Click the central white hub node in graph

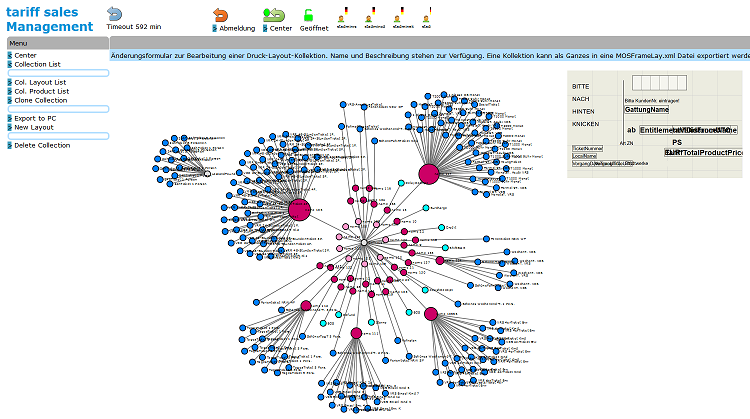pos(365,243)
